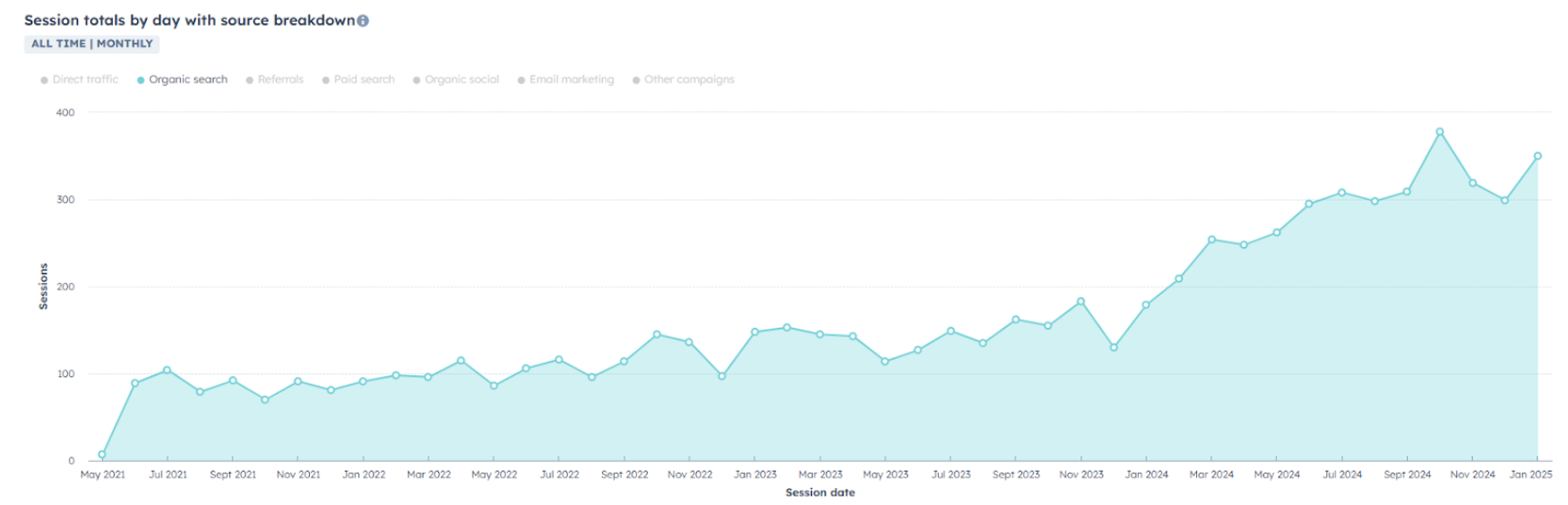The width and height of the screenshot is (1568, 505).
Task: Open the info icon beside the chart title
Action: point(363,21)
